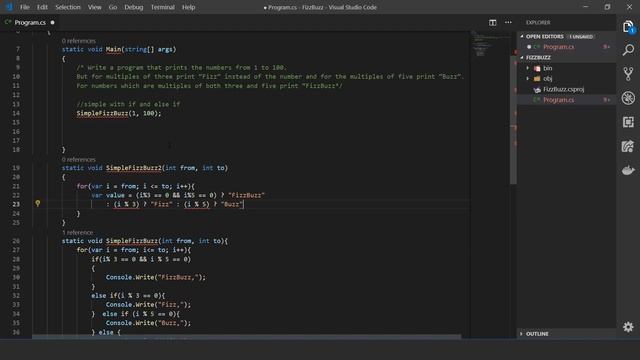The height and width of the screenshot is (360, 640).
Task: Open the Terminal menu
Action: click(162, 7)
